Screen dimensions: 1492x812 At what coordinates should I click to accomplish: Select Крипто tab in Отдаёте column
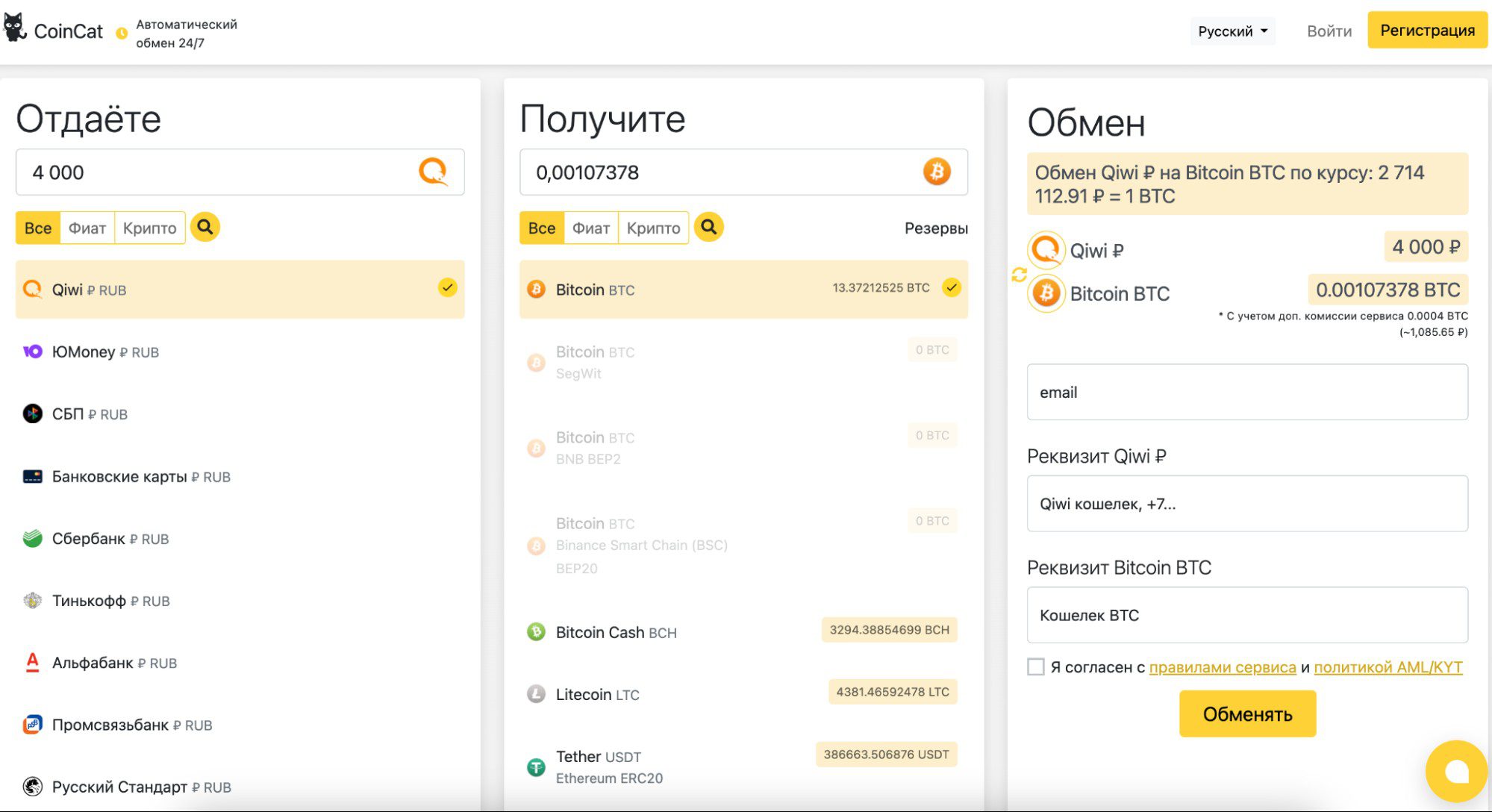point(149,228)
